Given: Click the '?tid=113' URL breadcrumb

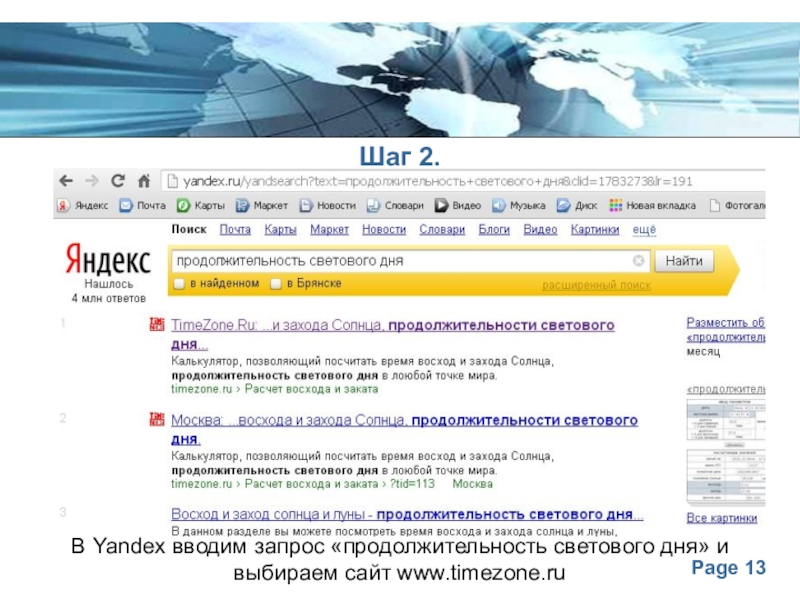Looking at the screenshot, I should (412, 484).
